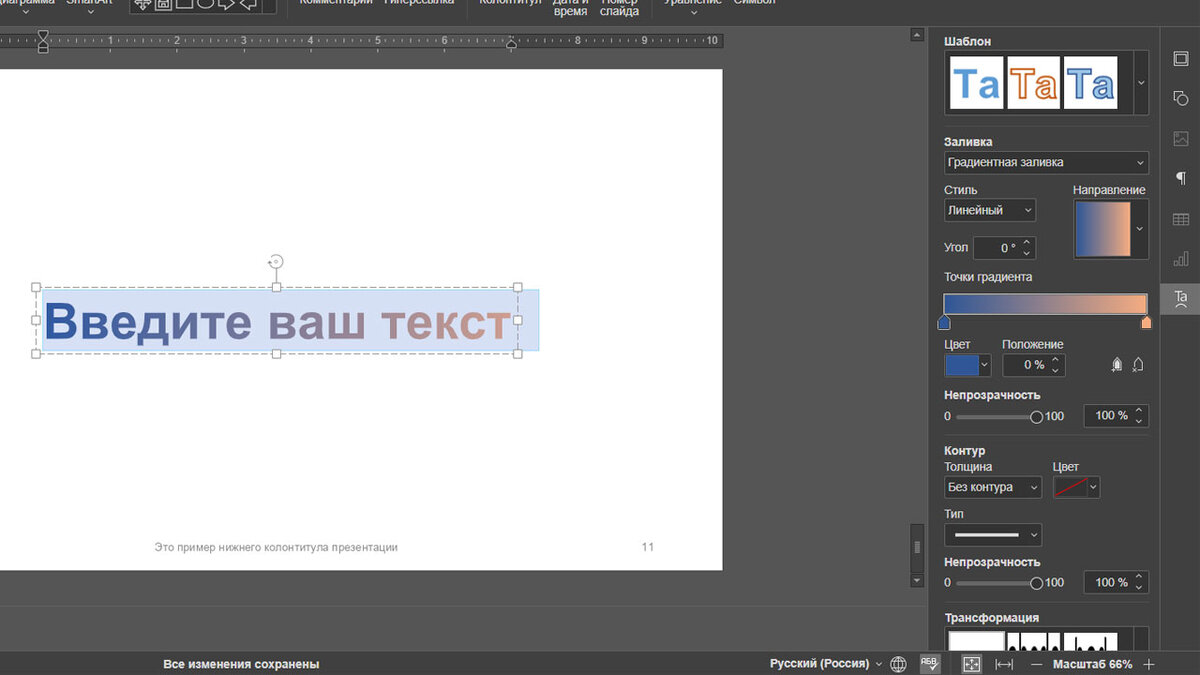Click the outline opacity 100 % input field
The width and height of the screenshot is (1200, 675).
[x=1108, y=583]
